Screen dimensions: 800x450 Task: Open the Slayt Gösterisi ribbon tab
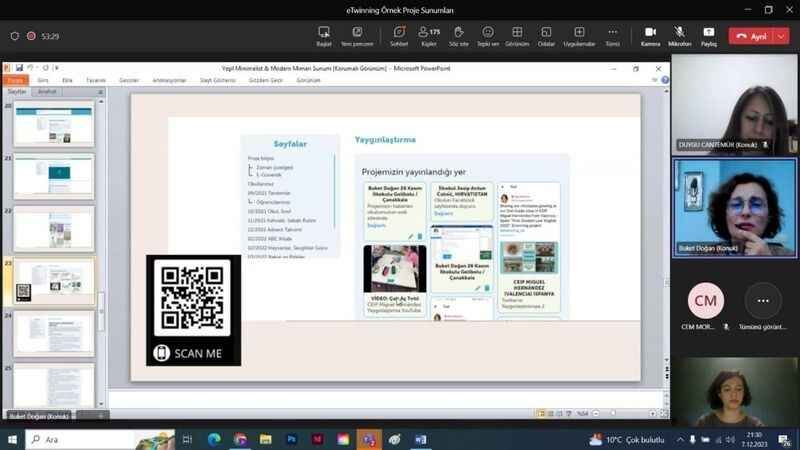218,80
